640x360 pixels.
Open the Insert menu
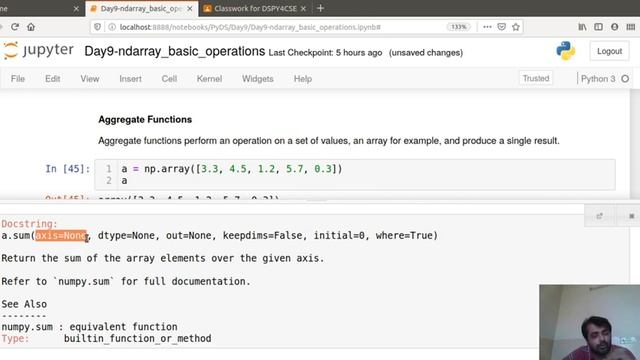point(130,79)
